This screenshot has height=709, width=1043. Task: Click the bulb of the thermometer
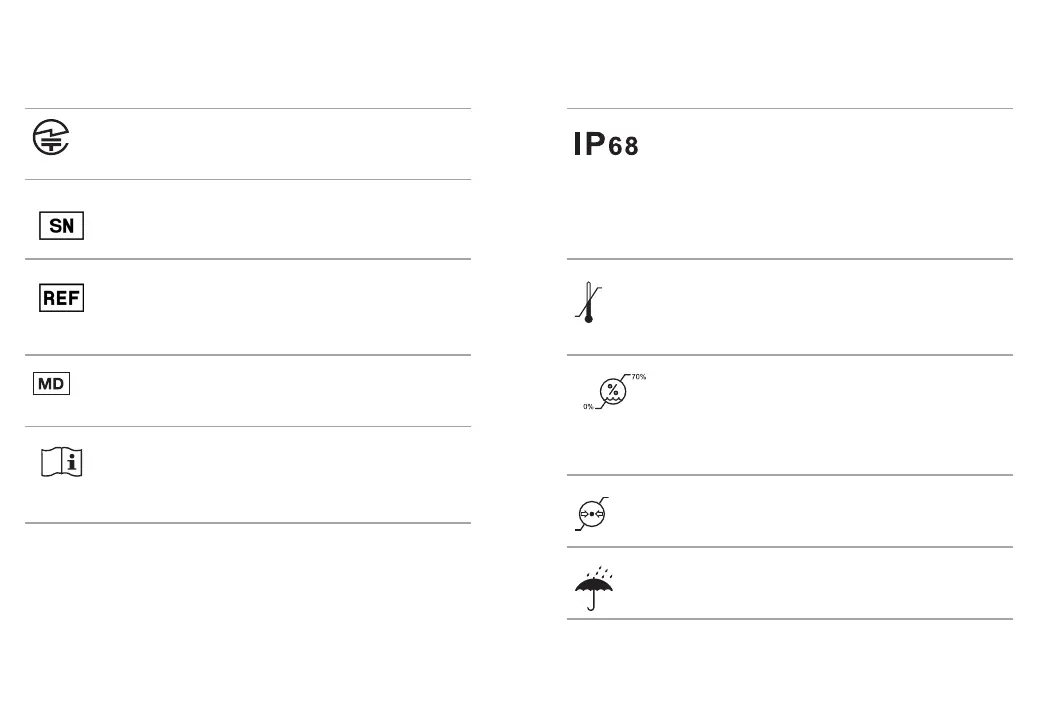click(589, 319)
